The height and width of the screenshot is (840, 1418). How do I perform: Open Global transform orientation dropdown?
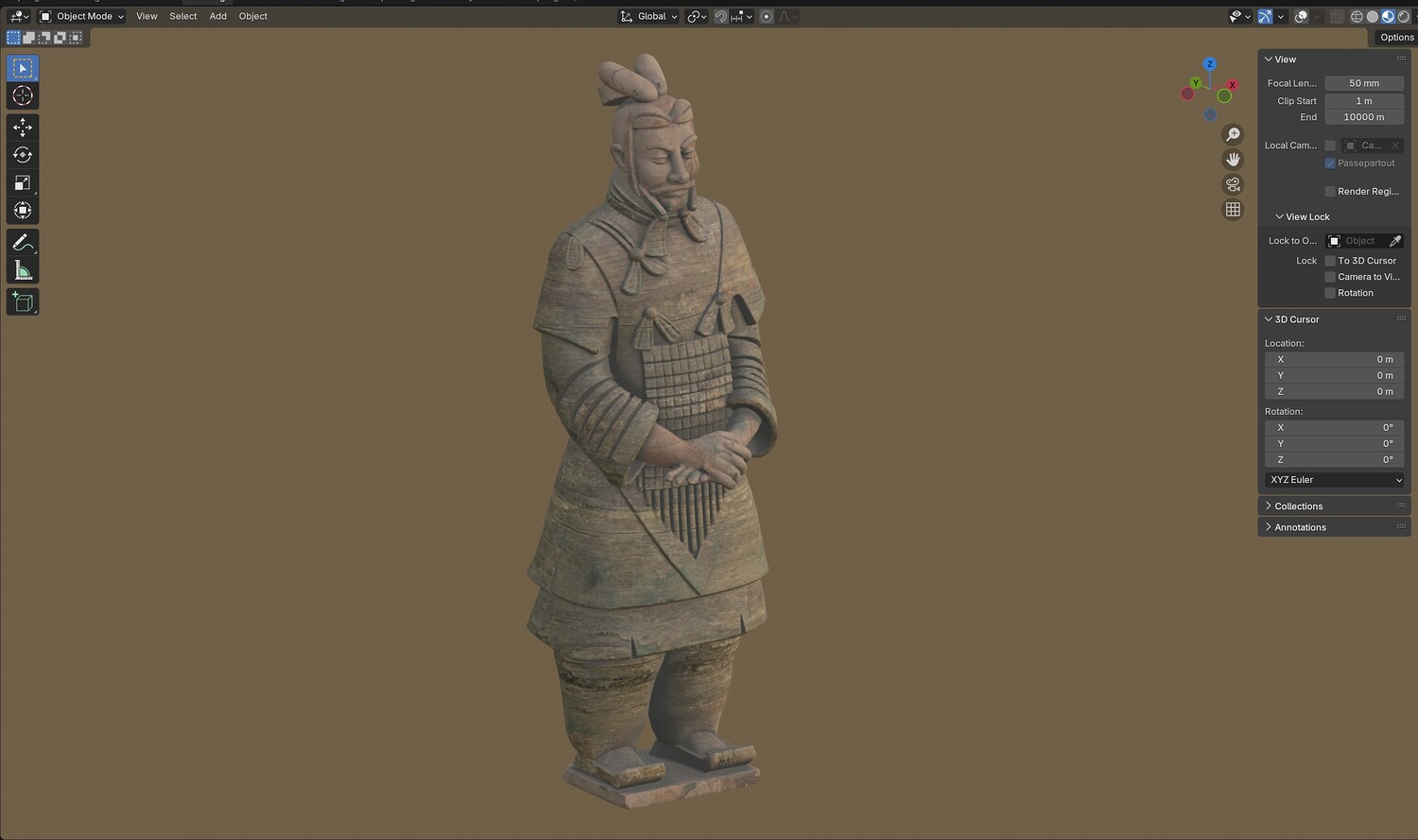[648, 16]
